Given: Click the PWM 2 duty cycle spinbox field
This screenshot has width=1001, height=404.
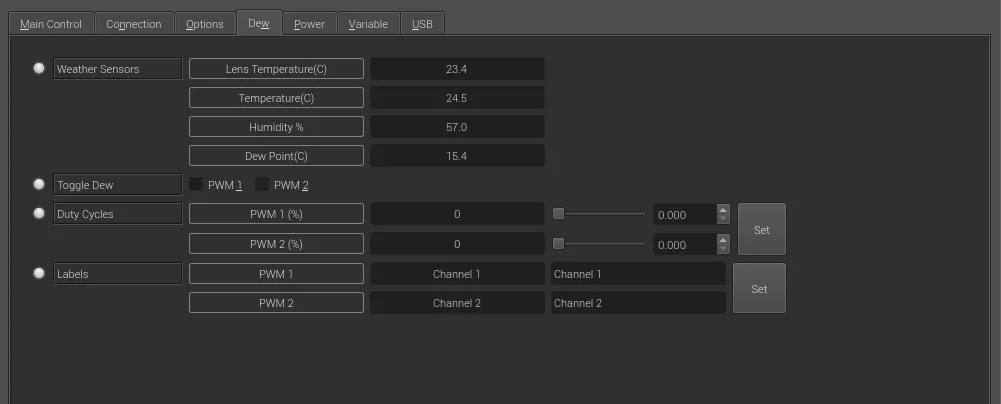Looking at the screenshot, I should (684, 244).
